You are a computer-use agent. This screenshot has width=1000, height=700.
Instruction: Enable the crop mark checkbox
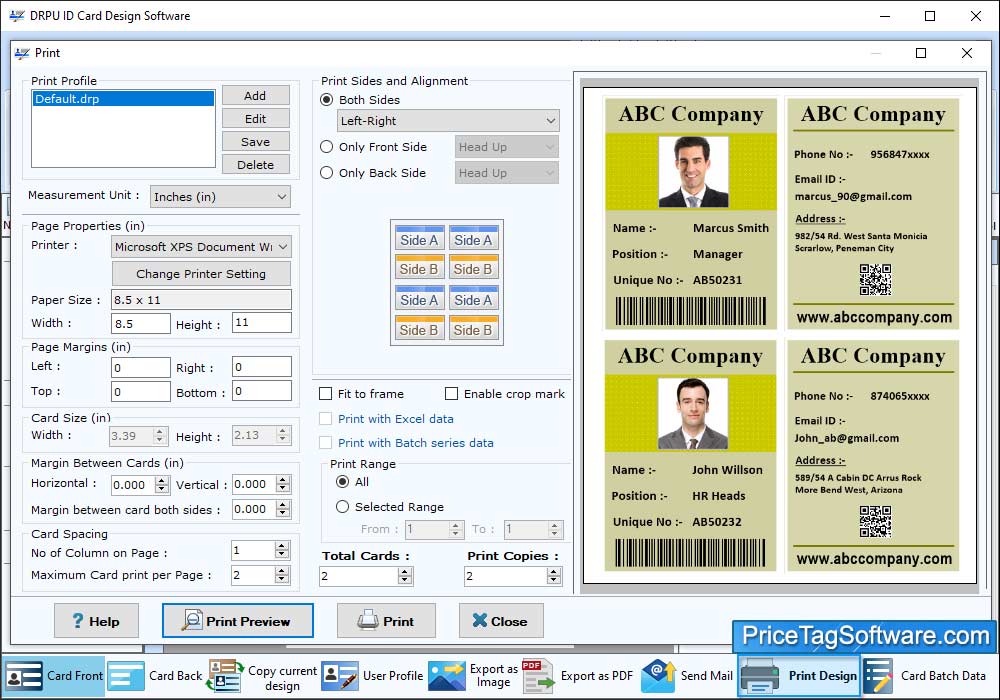tap(452, 393)
